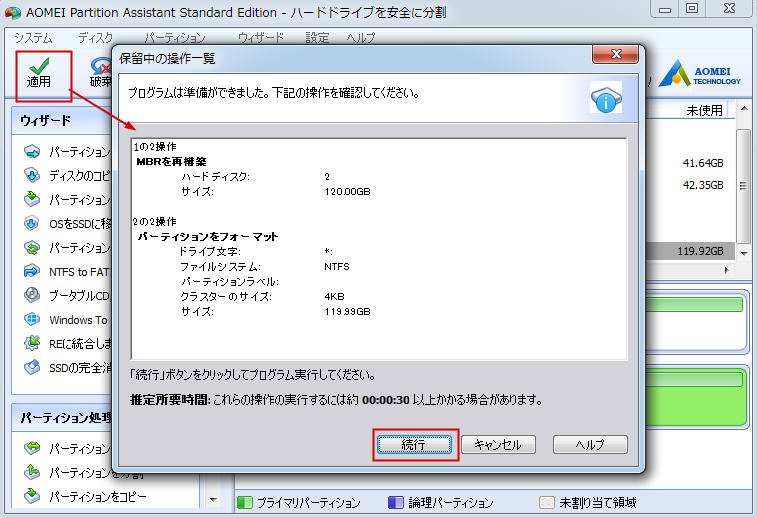Screen dimensions: 757x518
Task: Click the 続行 (Proceed) button
Action: point(414,445)
